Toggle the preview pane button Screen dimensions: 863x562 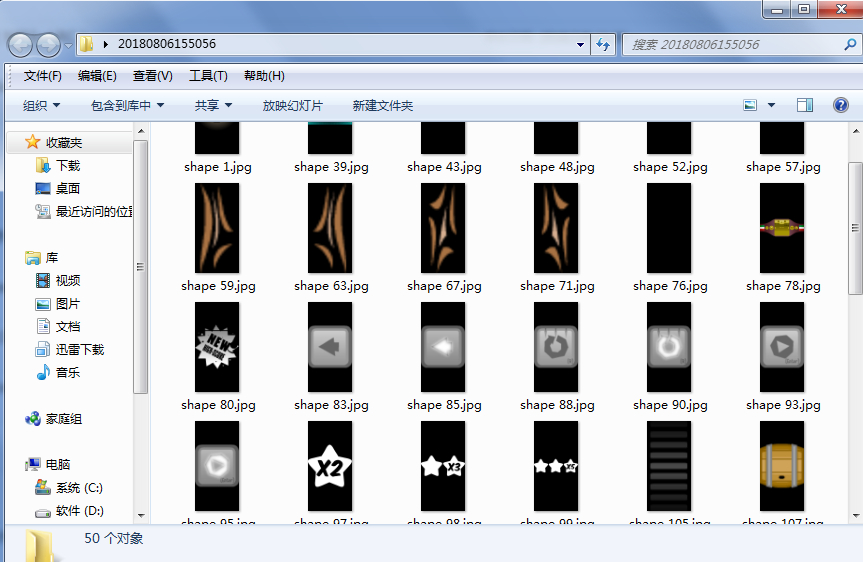(x=805, y=105)
